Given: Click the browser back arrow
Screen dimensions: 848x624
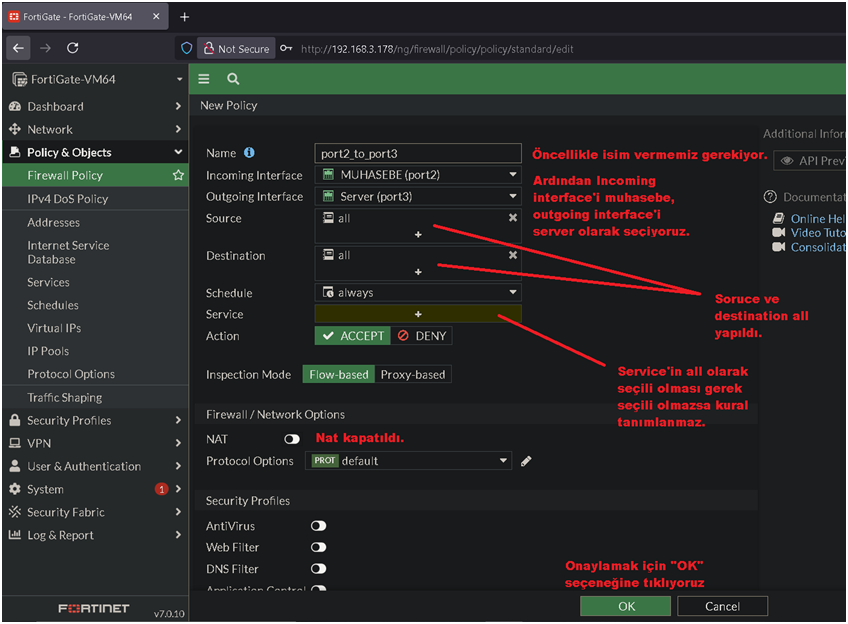Looking at the screenshot, I should 18,48.
